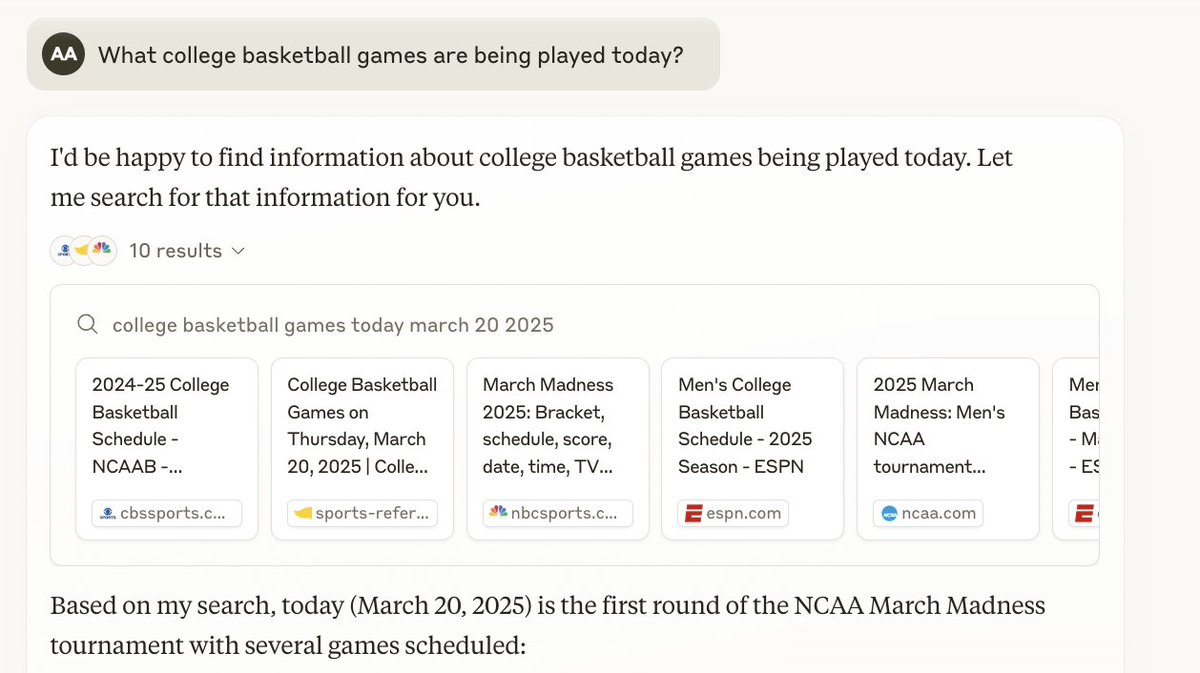Toggle the "10 results" label
Image resolution: width=1200 pixels, height=673 pixels.
click(175, 251)
